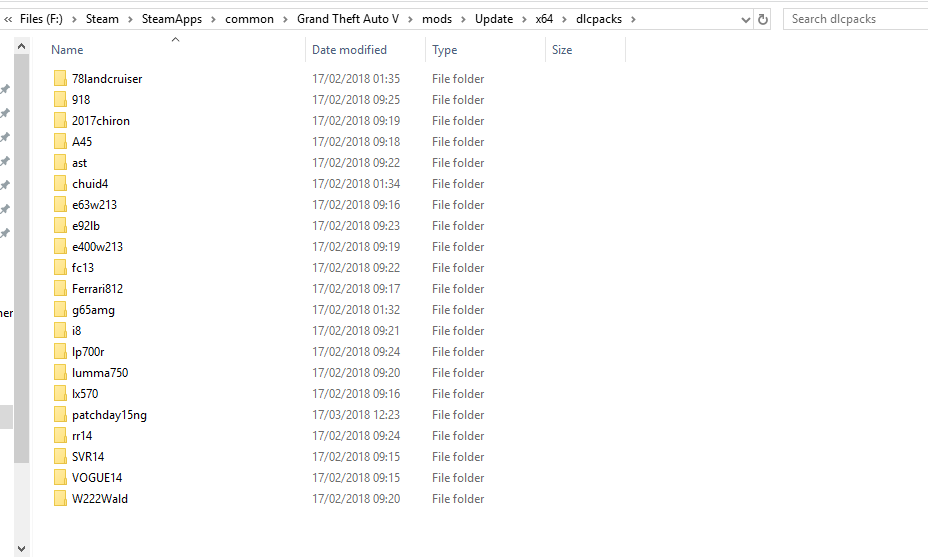Click date 17/02/2018 01:34 of chuid4
This screenshot has width=928, height=560.
pyautogui.click(x=356, y=184)
